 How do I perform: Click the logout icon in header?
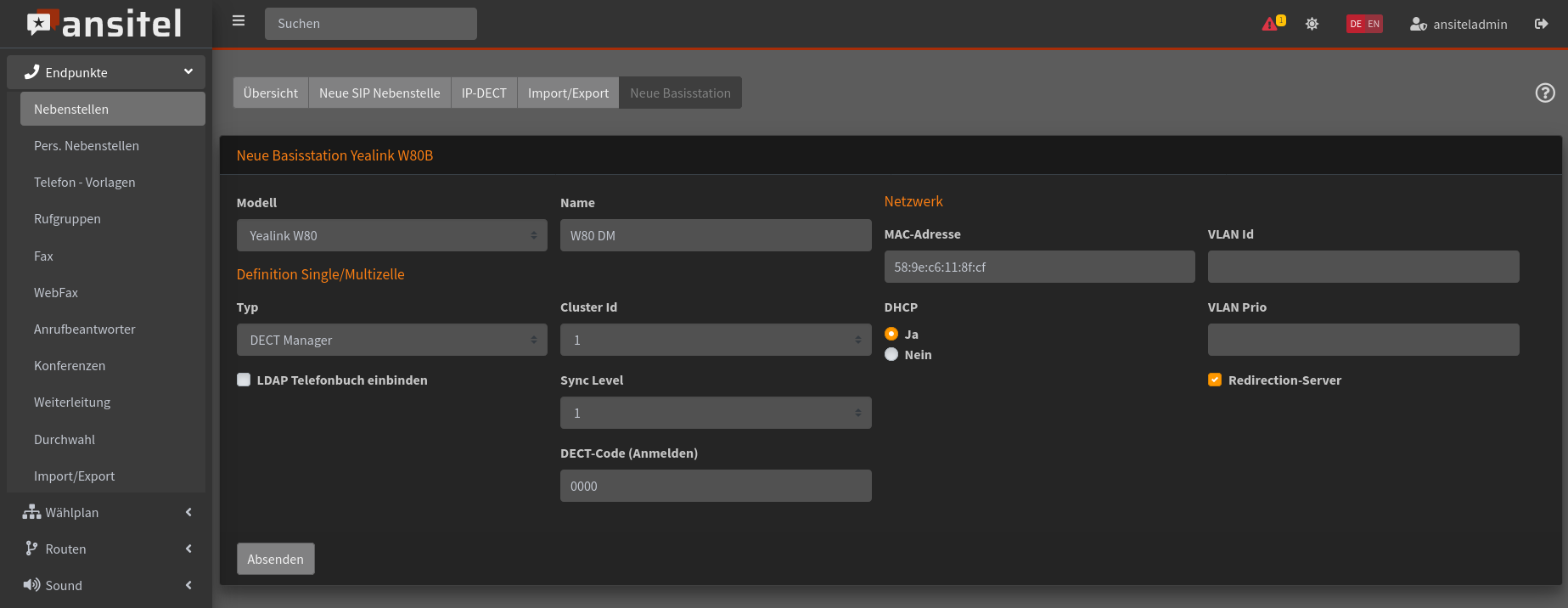point(1541,24)
